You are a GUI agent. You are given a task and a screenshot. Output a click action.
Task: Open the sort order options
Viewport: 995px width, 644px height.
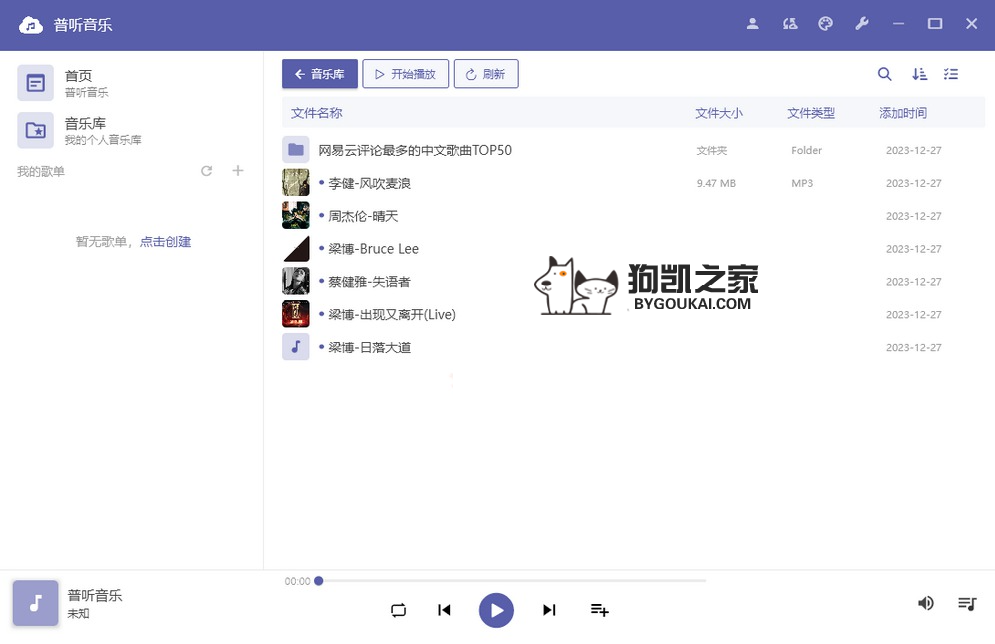[919, 74]
